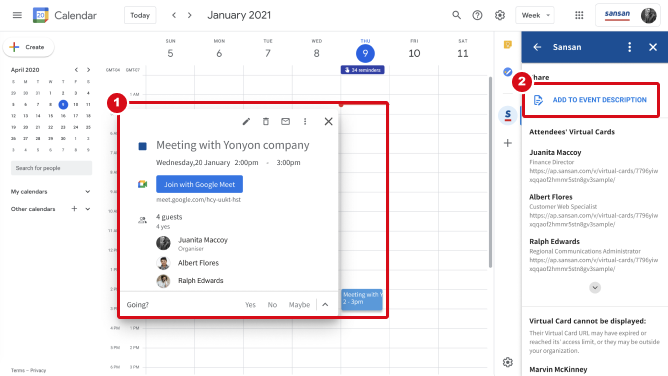668x376 pixels.
Task: Click Join with Google Meet
Action: tap(199, 184)
